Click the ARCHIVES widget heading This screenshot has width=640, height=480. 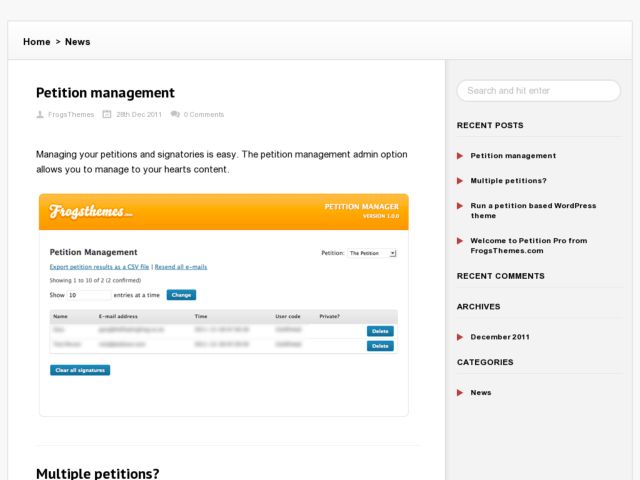click(478, 307)
